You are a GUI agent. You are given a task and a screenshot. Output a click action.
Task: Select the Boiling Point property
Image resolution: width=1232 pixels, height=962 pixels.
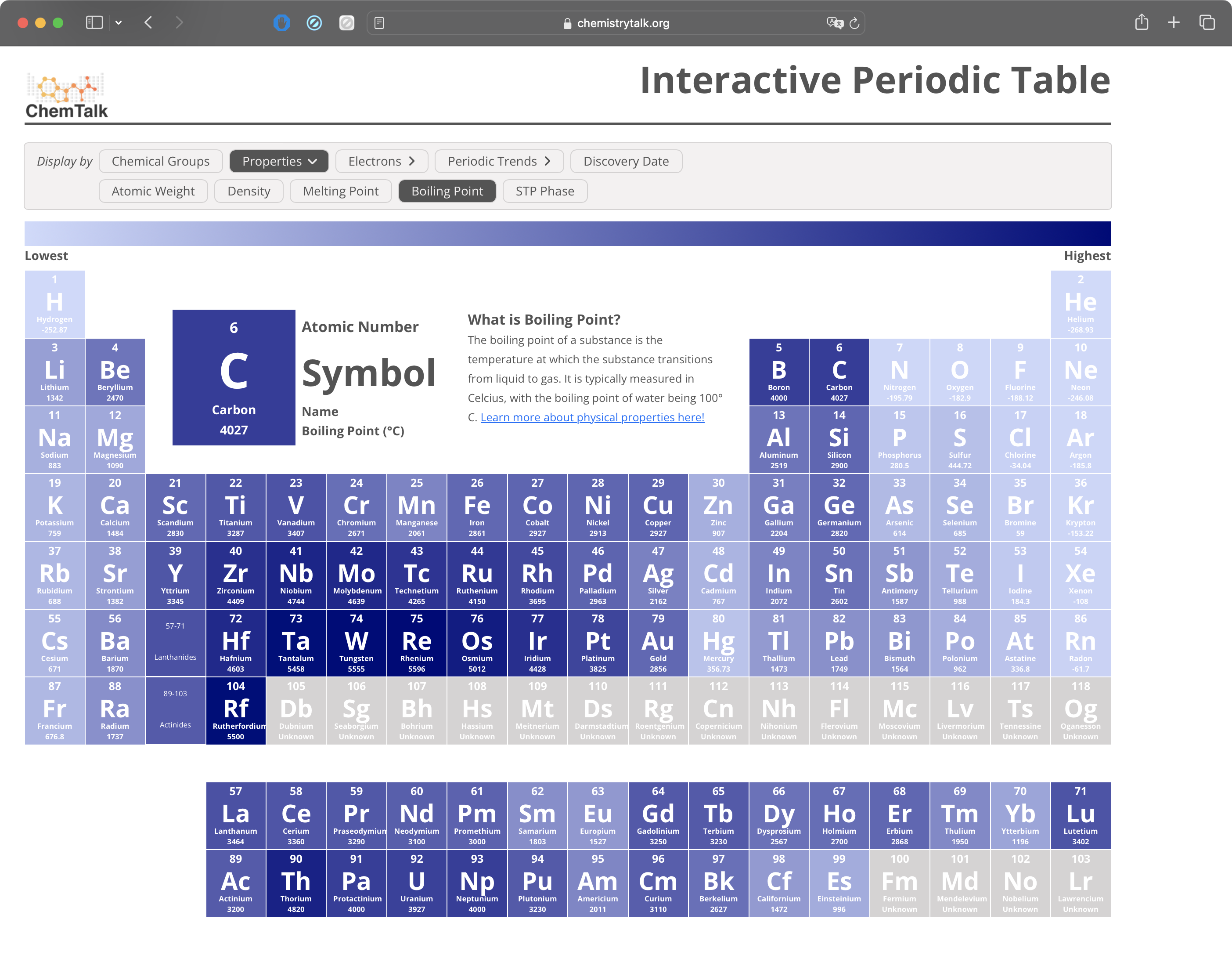coord(447,191)
